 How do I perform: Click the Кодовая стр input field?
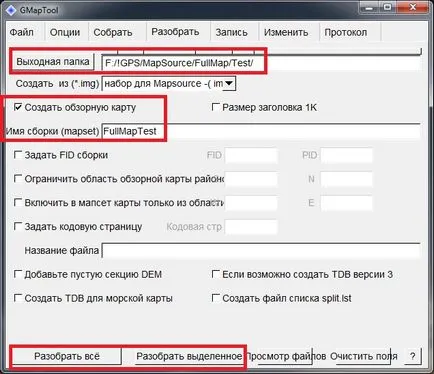(251, 227)
